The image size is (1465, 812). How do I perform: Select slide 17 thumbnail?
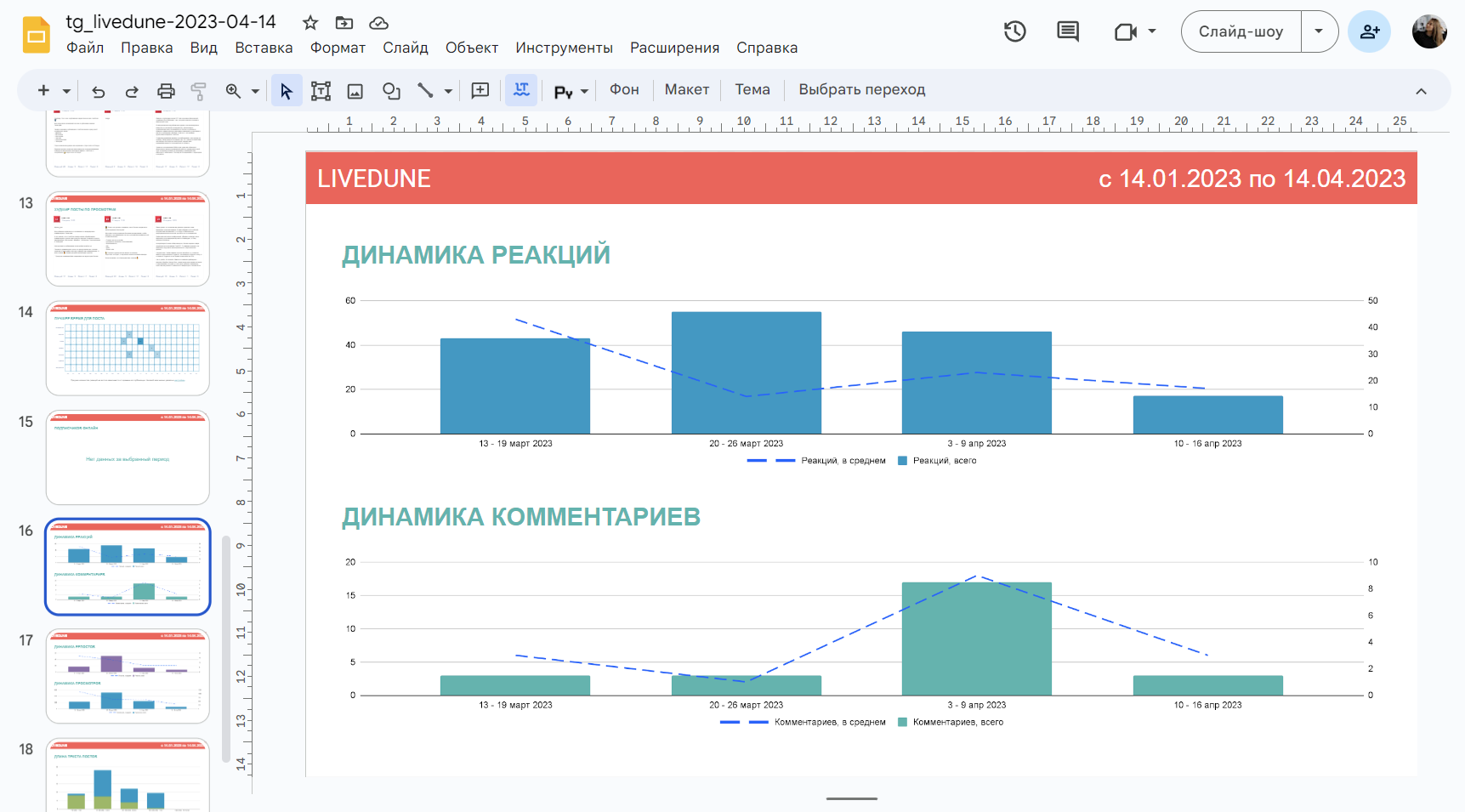[128, 676]
